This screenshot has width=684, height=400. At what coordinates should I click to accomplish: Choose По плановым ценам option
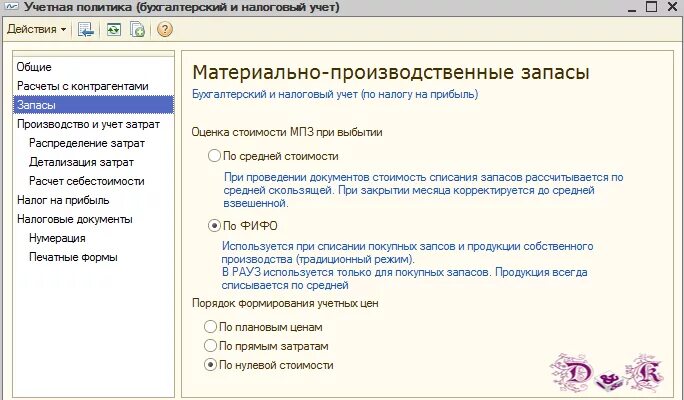(x=210, y=327)
